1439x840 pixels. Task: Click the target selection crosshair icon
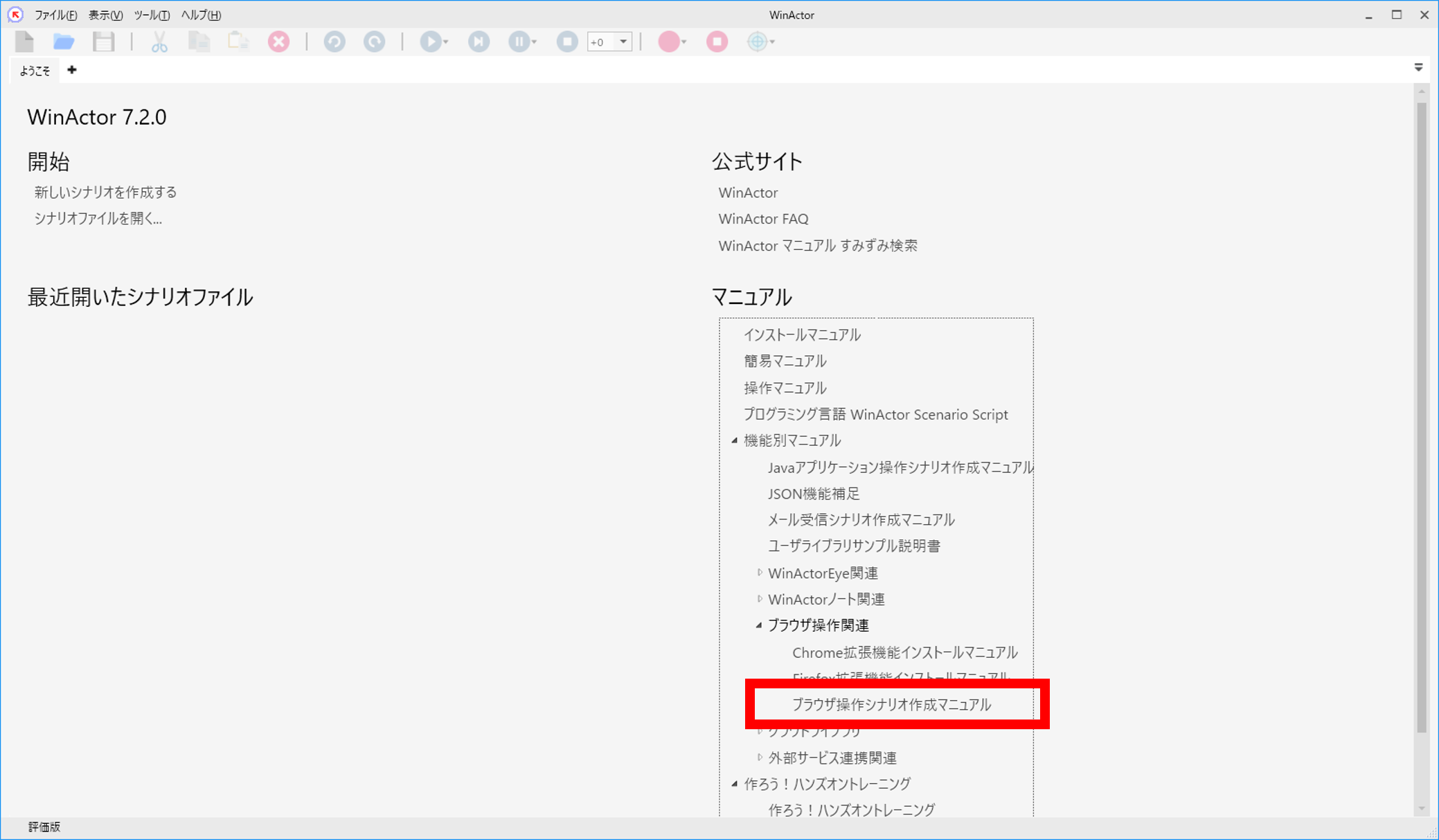[757, 42]
